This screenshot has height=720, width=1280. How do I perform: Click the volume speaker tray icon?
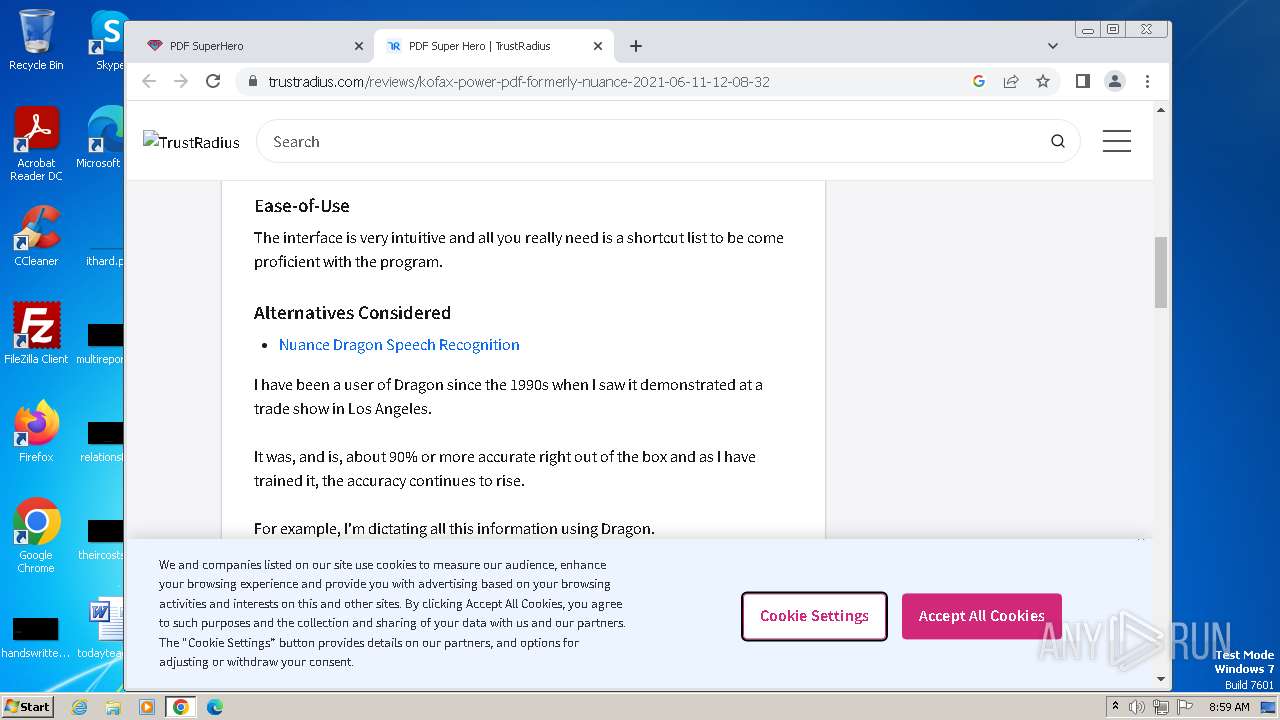point(1137,707)
